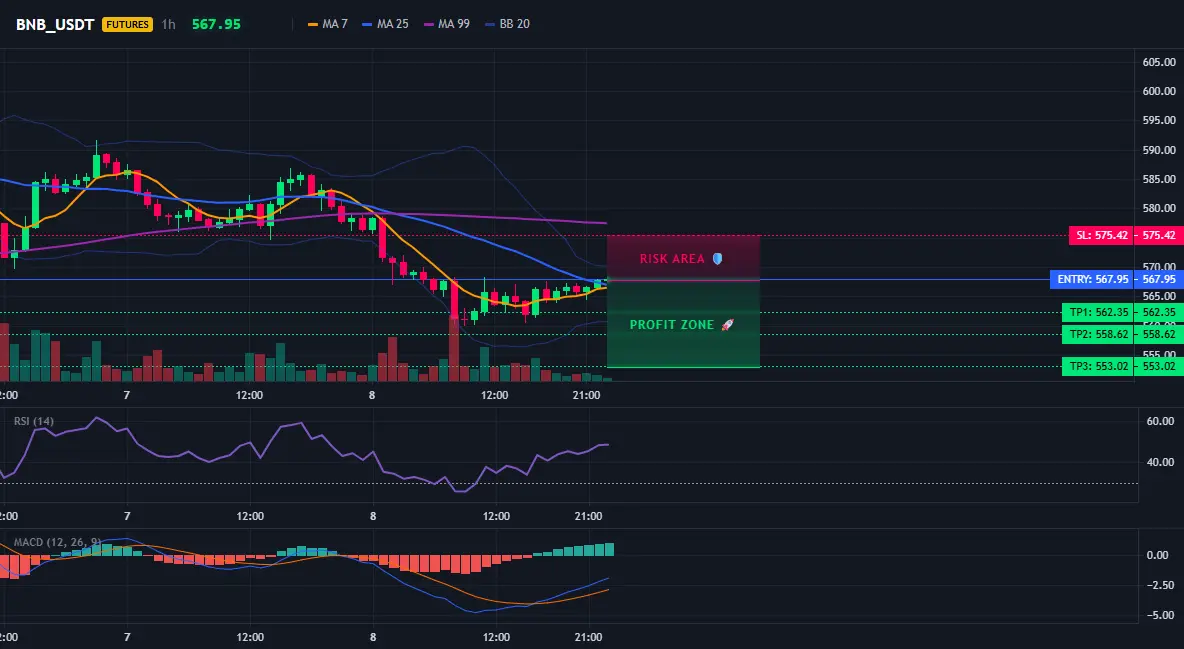Screen dimensions: 1184x649
Task: Click the TP2: 558.62 target label
Action: tap(1097, 334)
